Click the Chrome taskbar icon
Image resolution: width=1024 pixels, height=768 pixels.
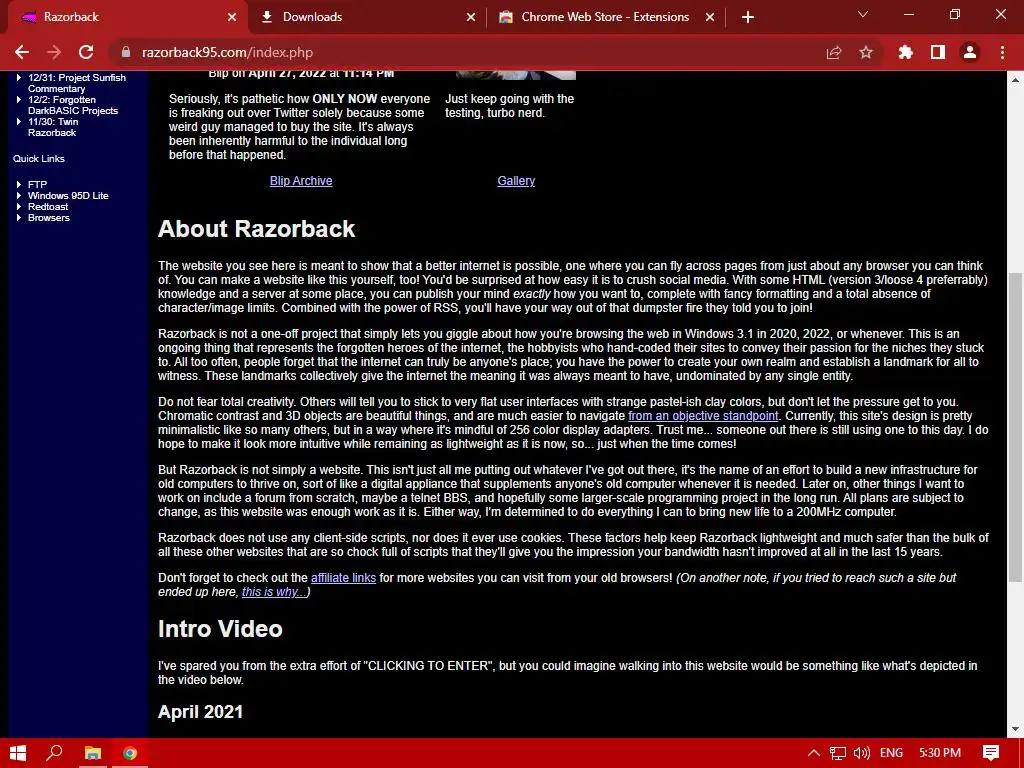click(x=130, y=753)
